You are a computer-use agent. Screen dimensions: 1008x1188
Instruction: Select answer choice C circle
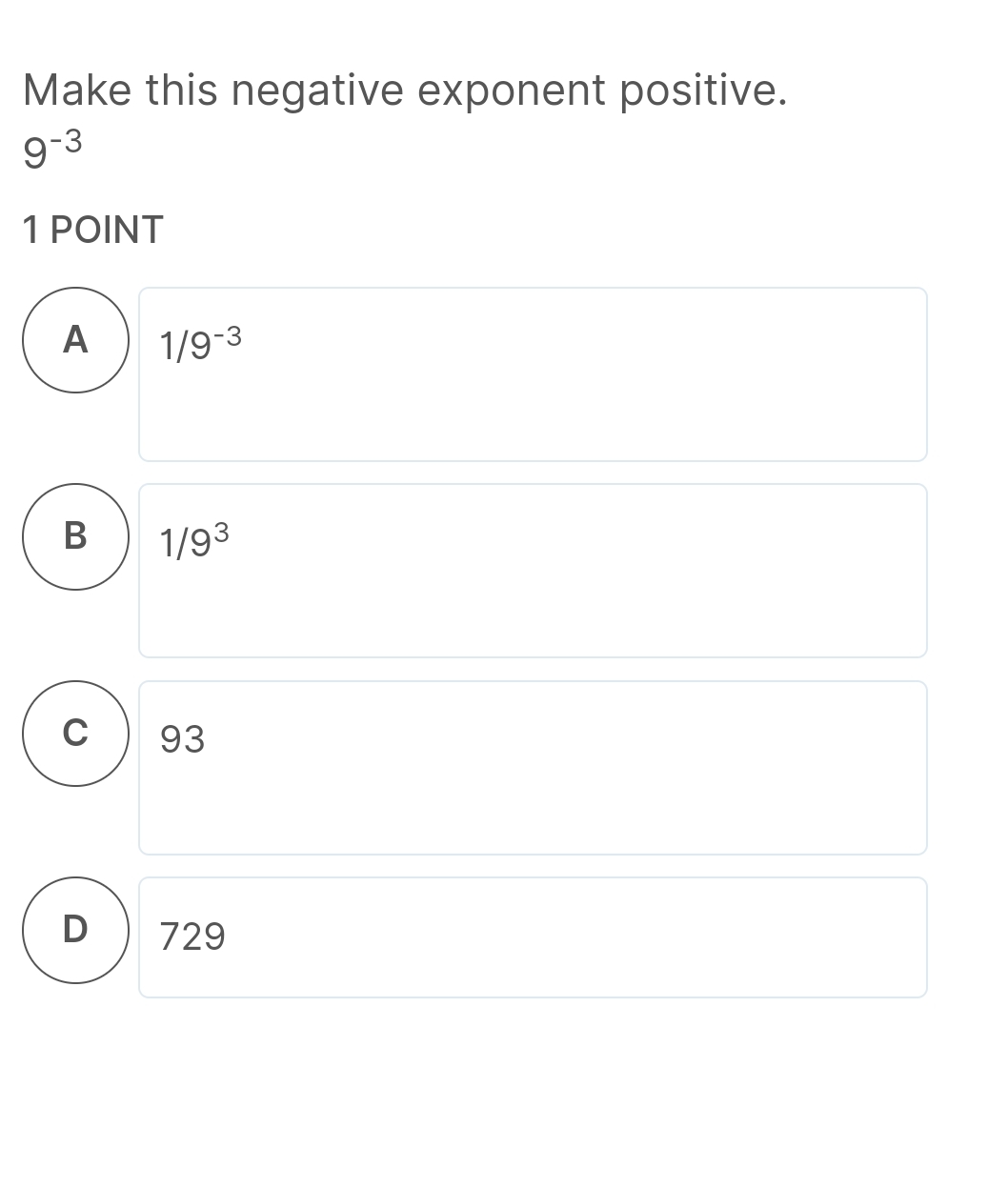click(x=75, y=734)
